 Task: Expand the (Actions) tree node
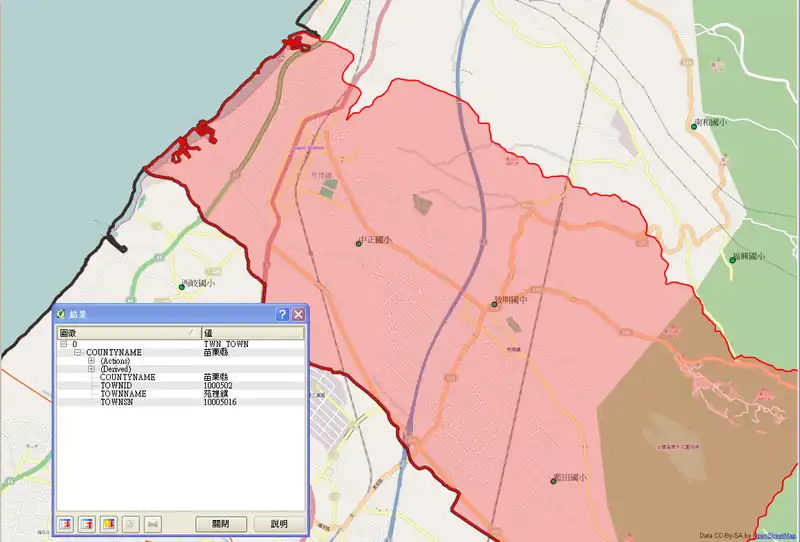(x=91, y=361)
